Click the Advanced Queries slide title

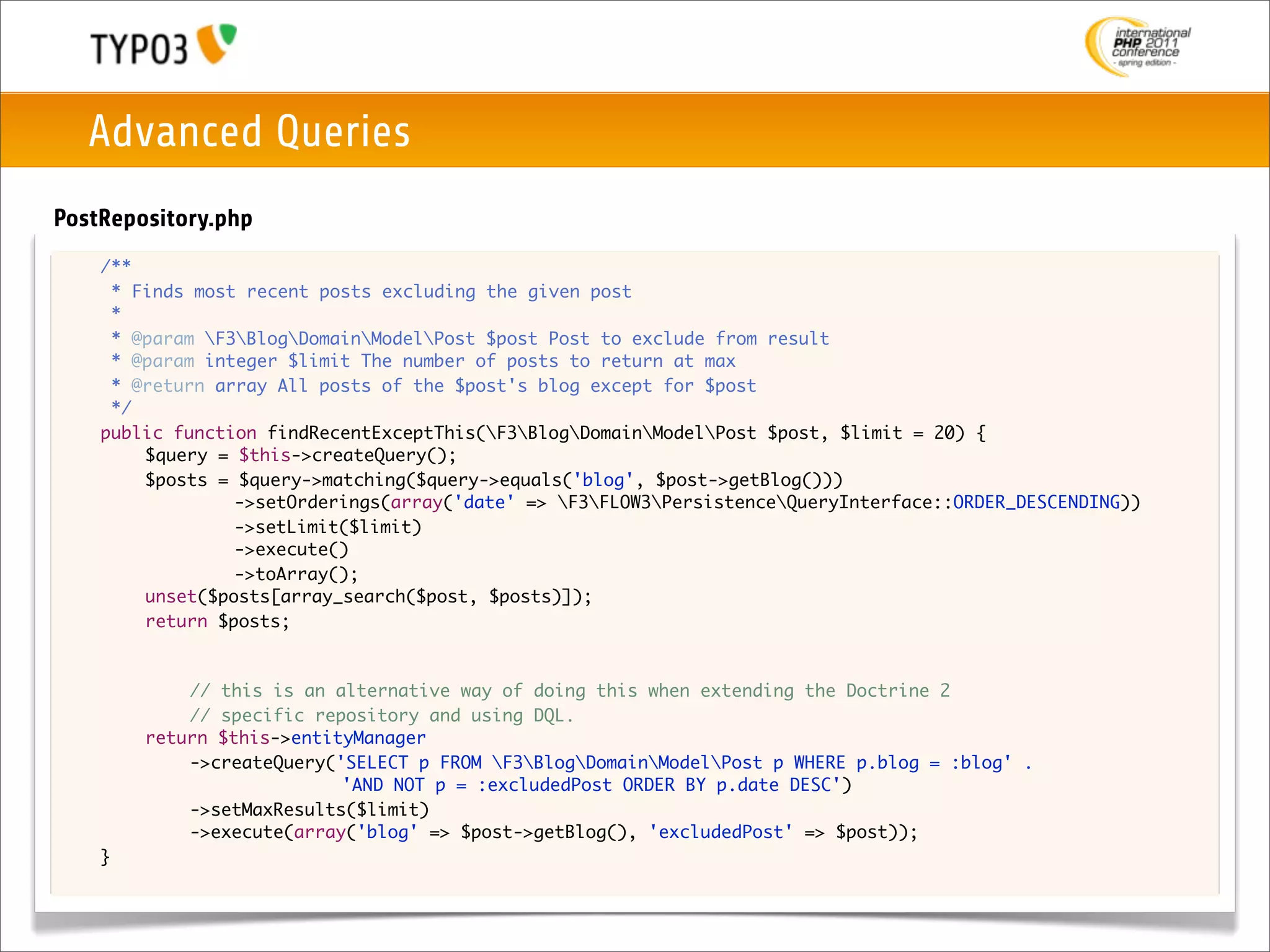point(249,131)
